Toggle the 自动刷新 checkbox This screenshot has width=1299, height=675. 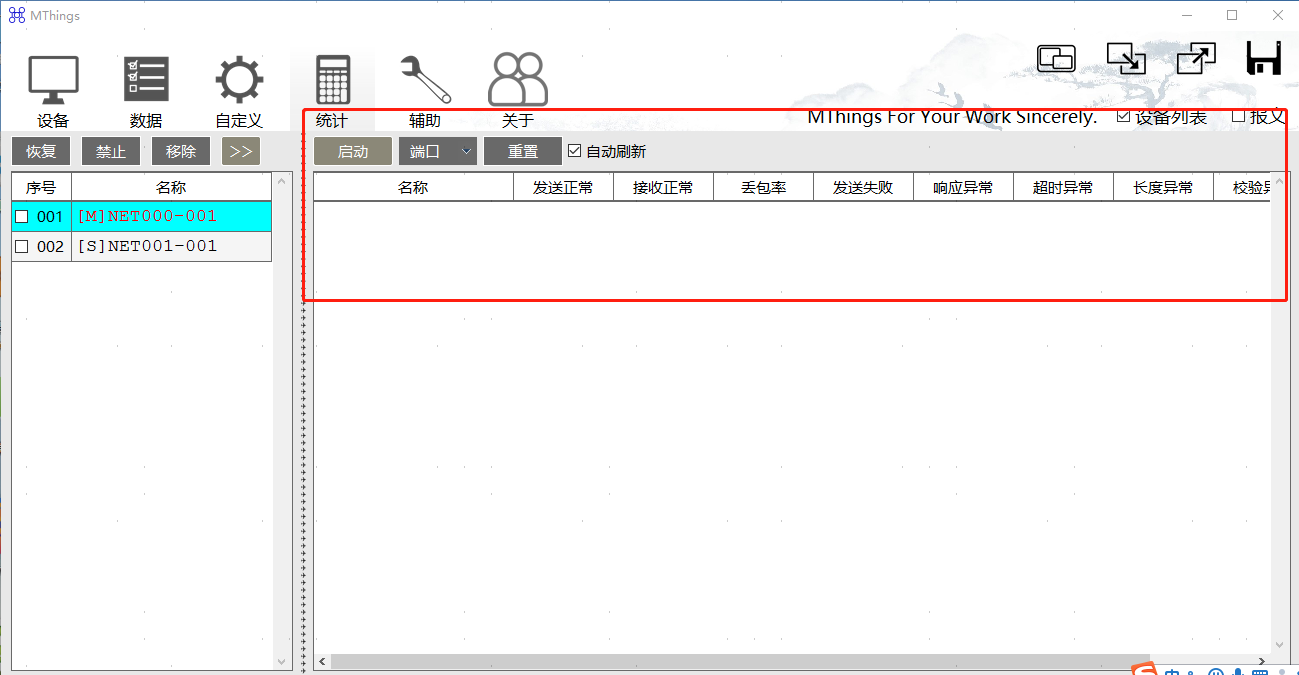tap(574, 151)
